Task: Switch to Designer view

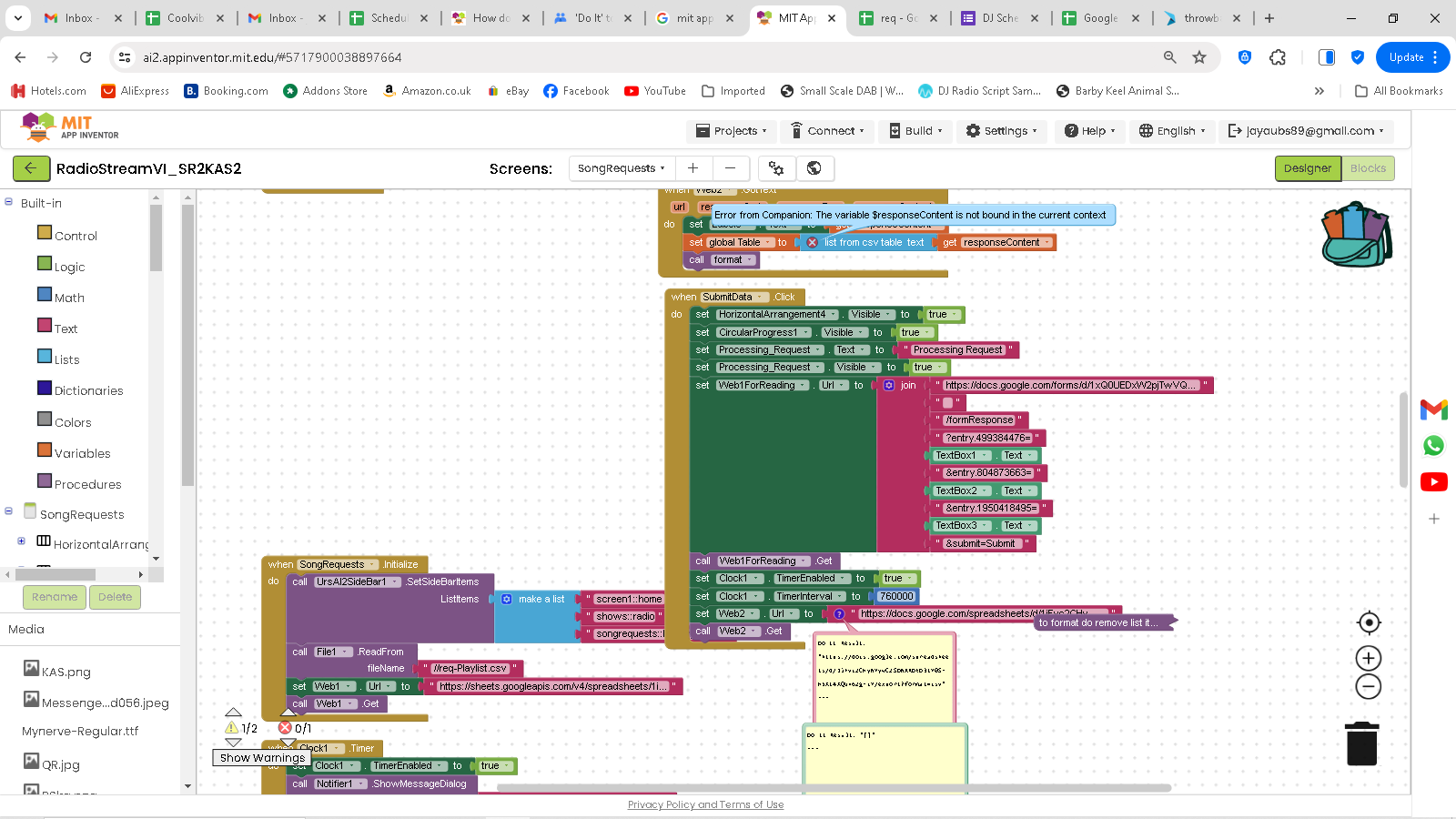Action: pos(1307,168)
